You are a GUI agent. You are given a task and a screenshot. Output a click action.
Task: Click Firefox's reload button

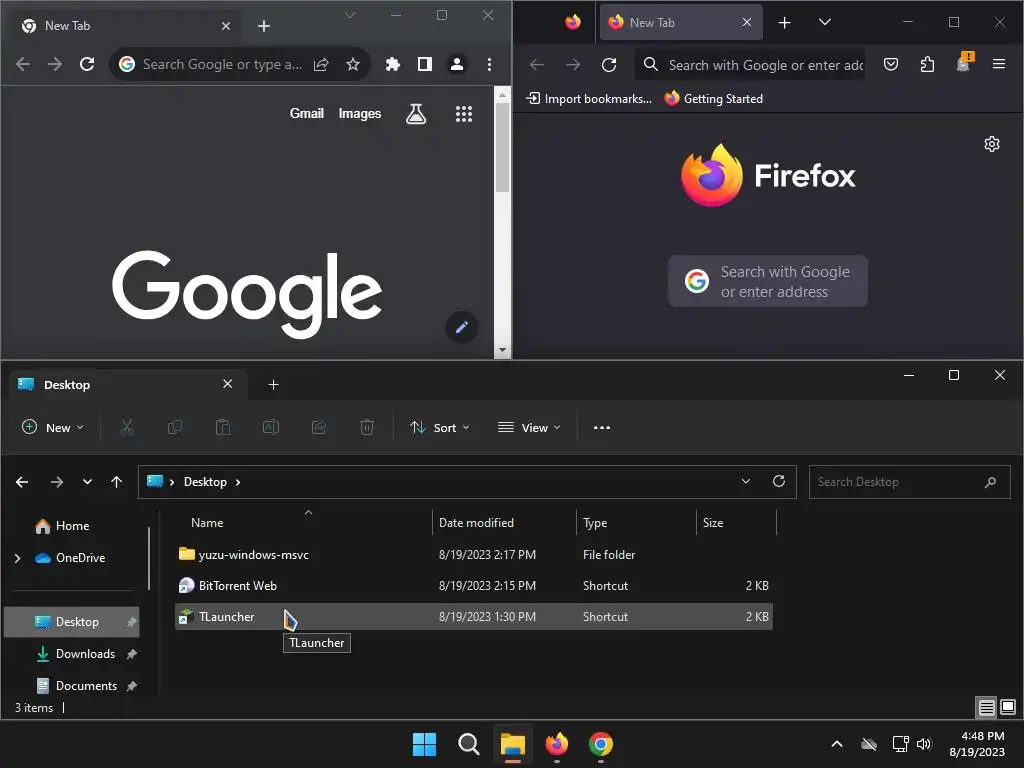click(x=609, y=65)
